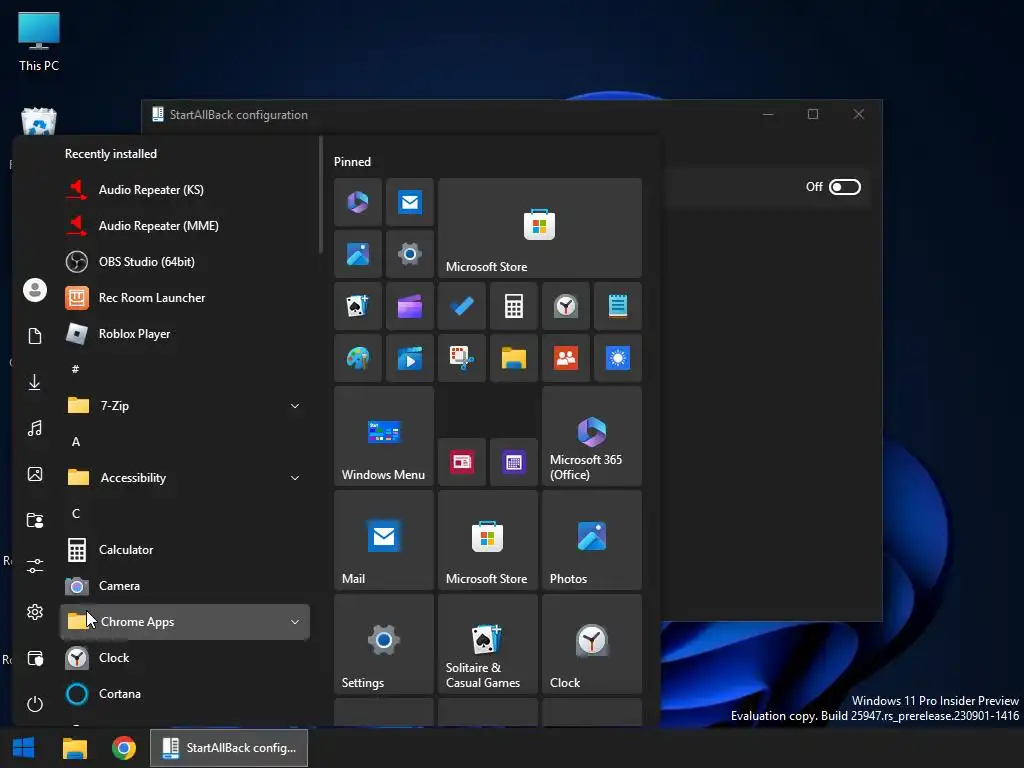Launch Camera from the app list
Screen dimensions: 1024x768
coord(185,586)
